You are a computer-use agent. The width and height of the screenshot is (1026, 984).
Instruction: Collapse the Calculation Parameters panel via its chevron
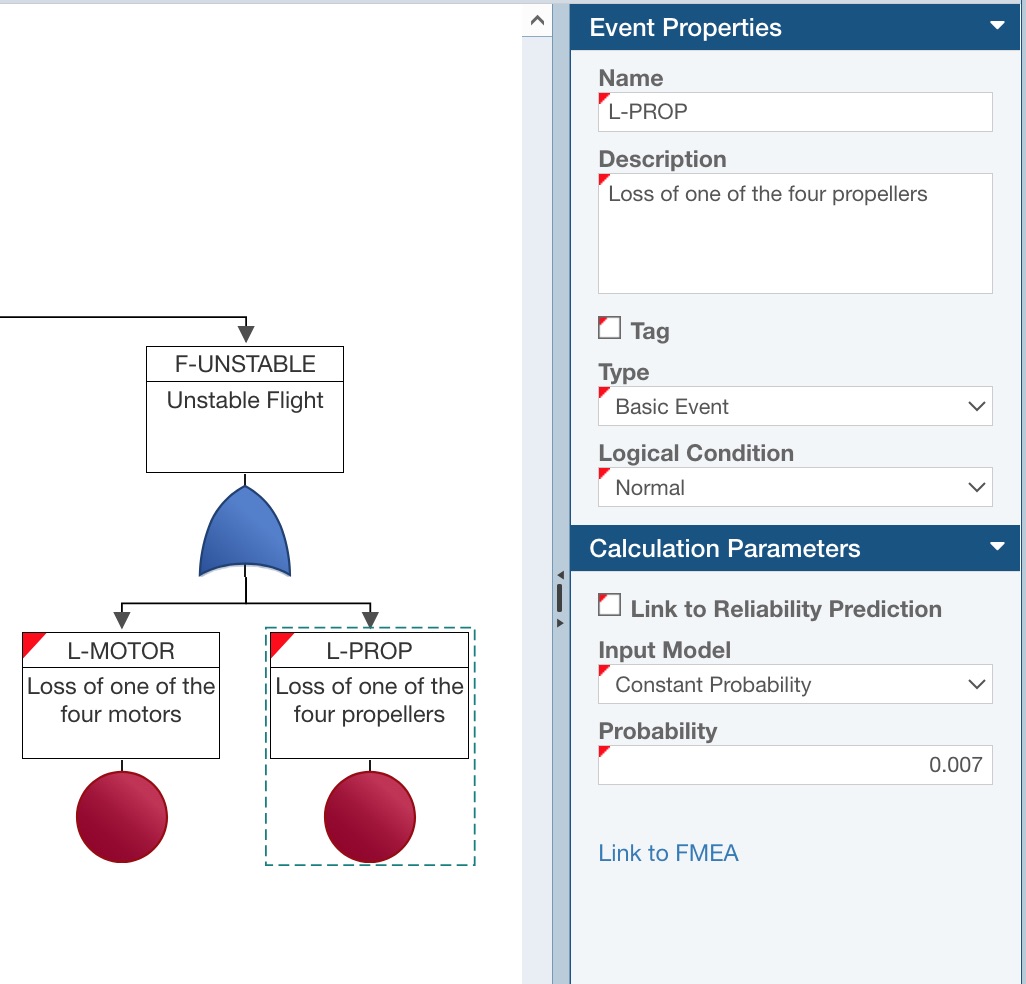coord(996,548)
